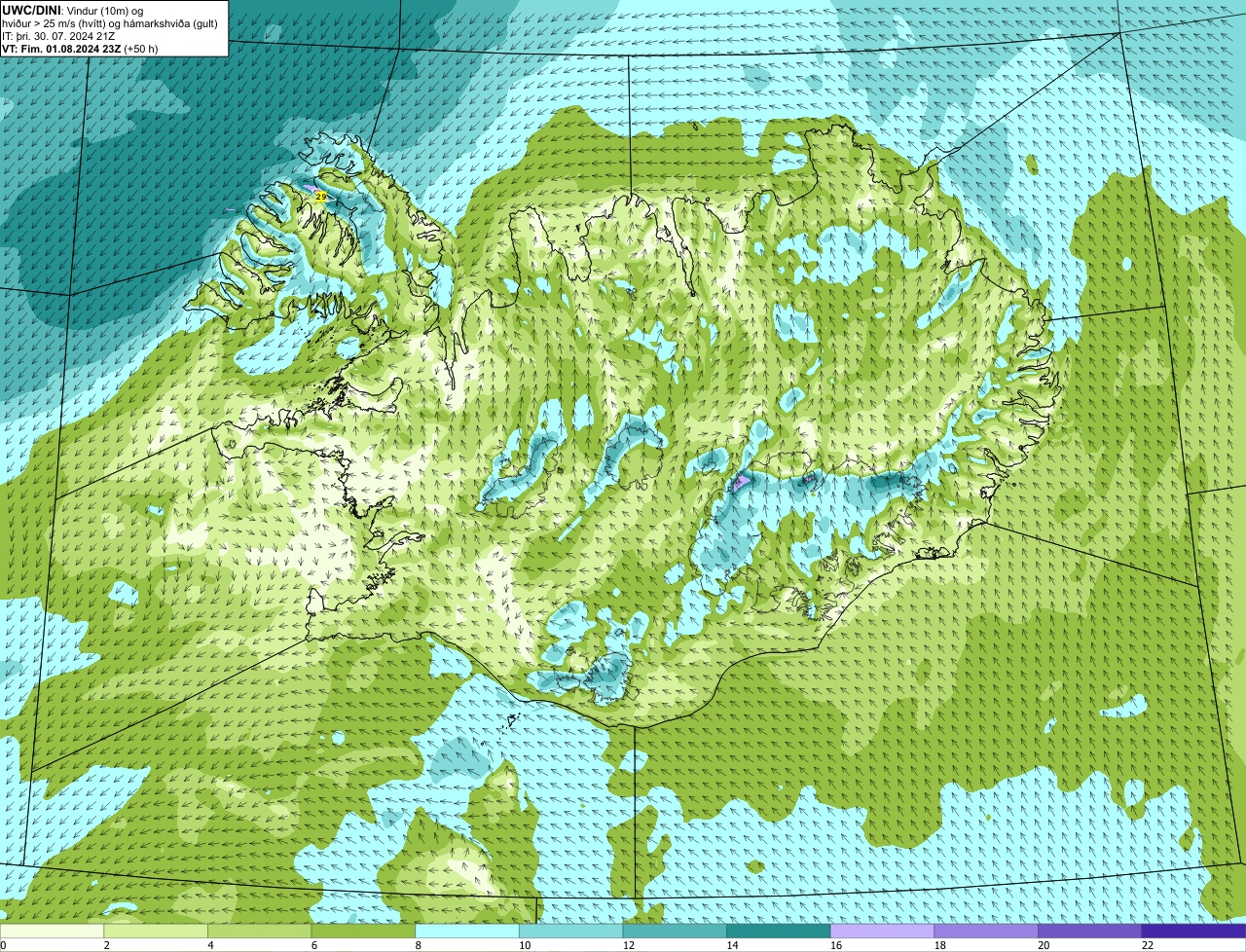
Task: Click the 'IT: þri. 30. 07. 2024 21Z' text
Action: [x=58, y=36]
